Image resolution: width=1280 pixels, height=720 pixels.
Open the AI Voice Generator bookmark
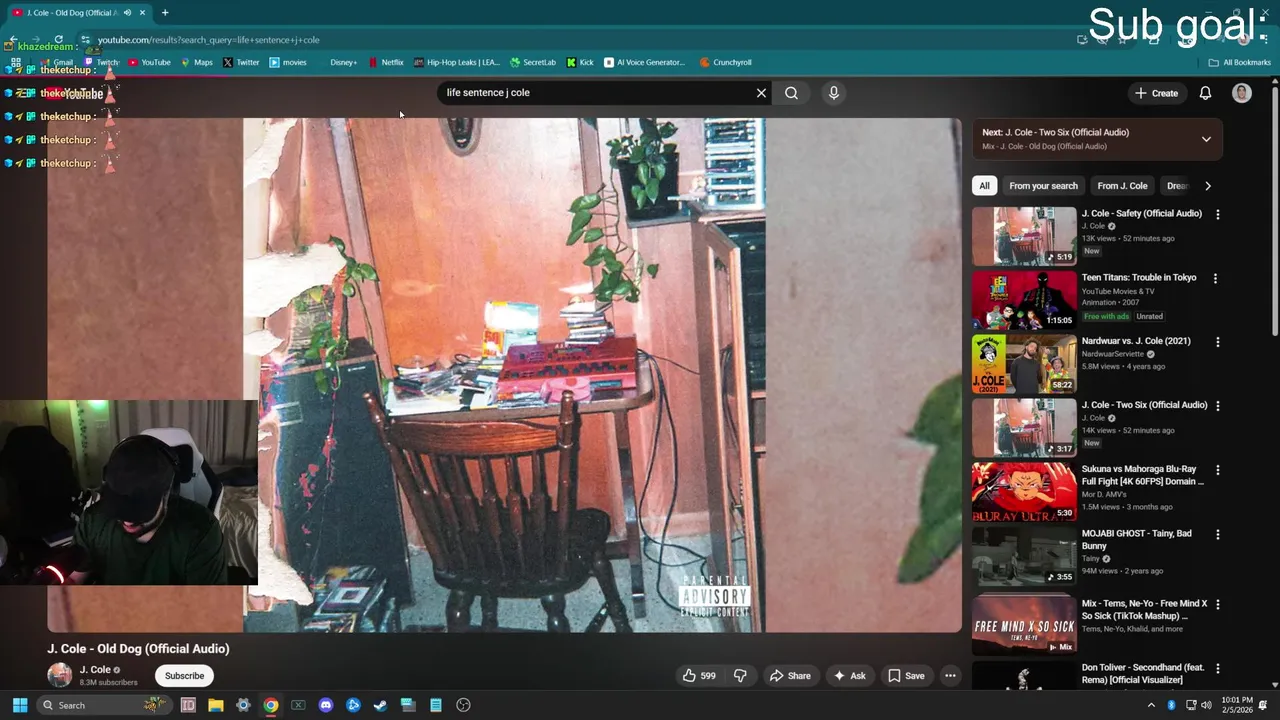644,62
